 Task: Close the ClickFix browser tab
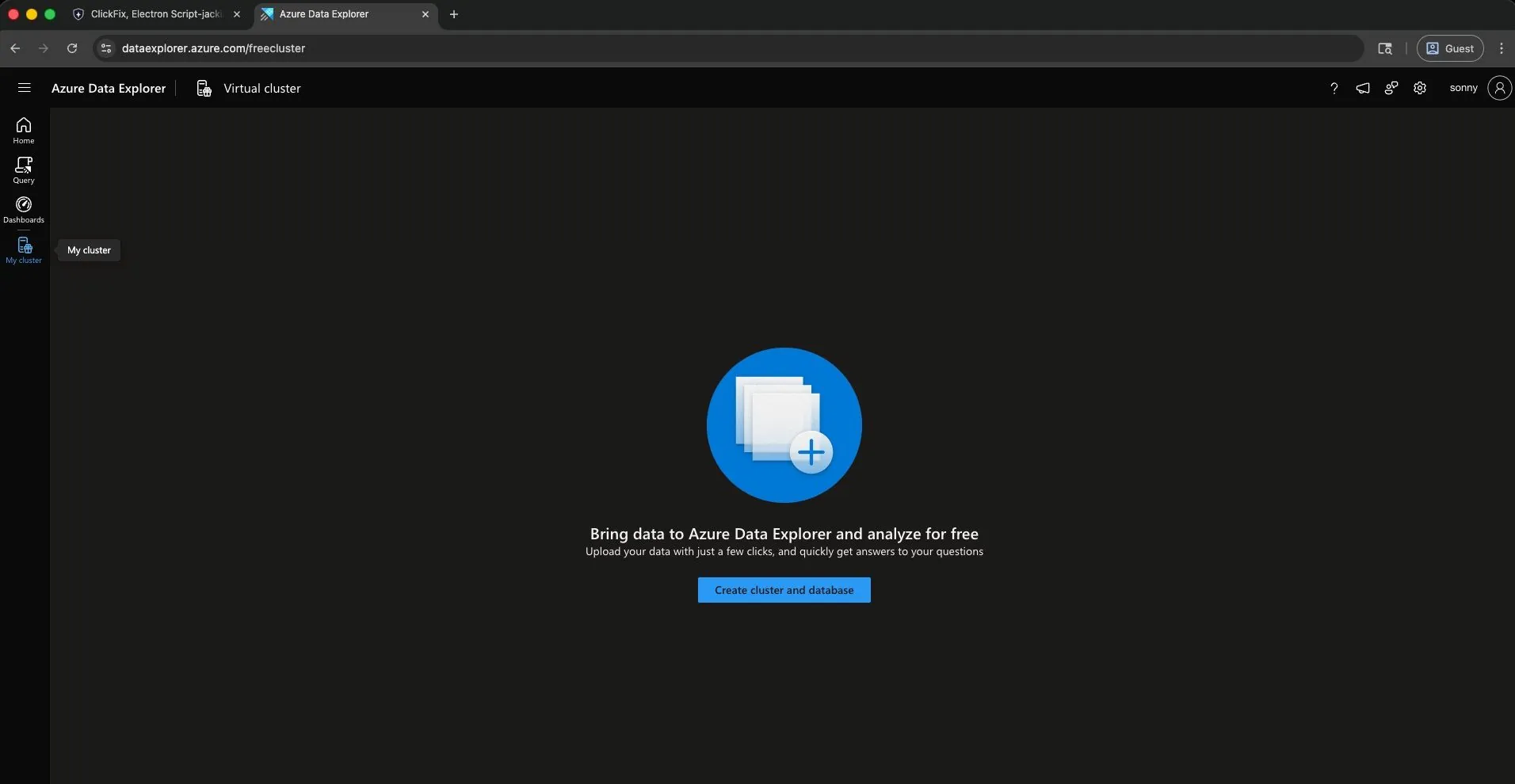(x=237, y=14)
